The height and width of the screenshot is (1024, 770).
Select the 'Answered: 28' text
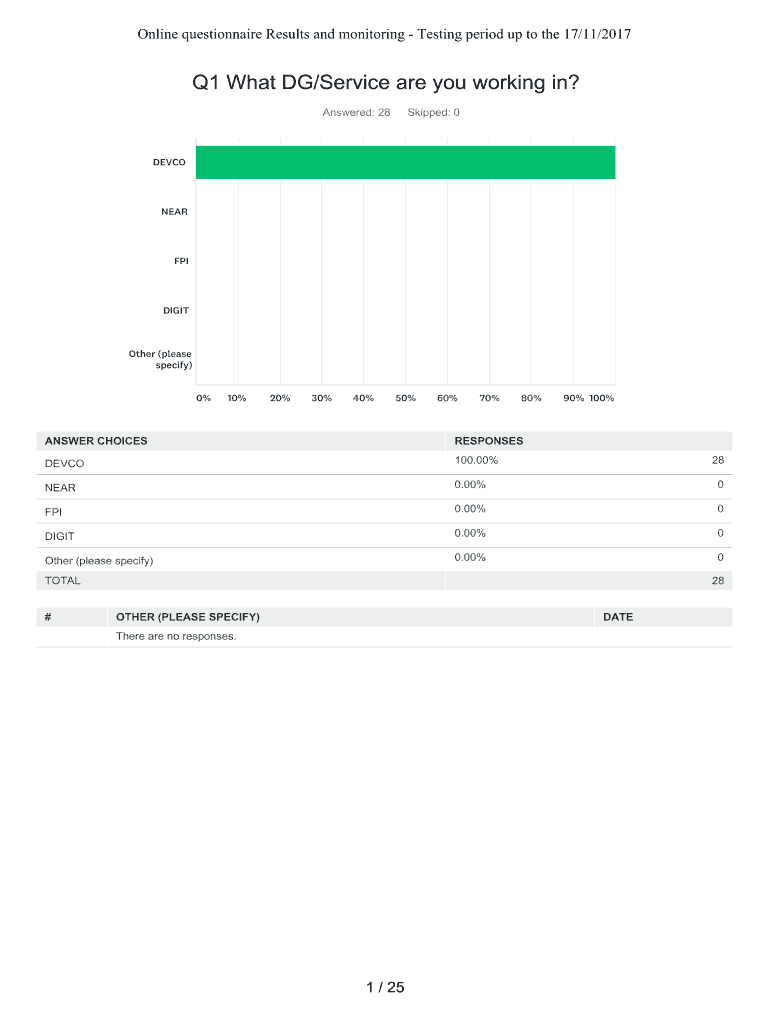pos(356,112)
